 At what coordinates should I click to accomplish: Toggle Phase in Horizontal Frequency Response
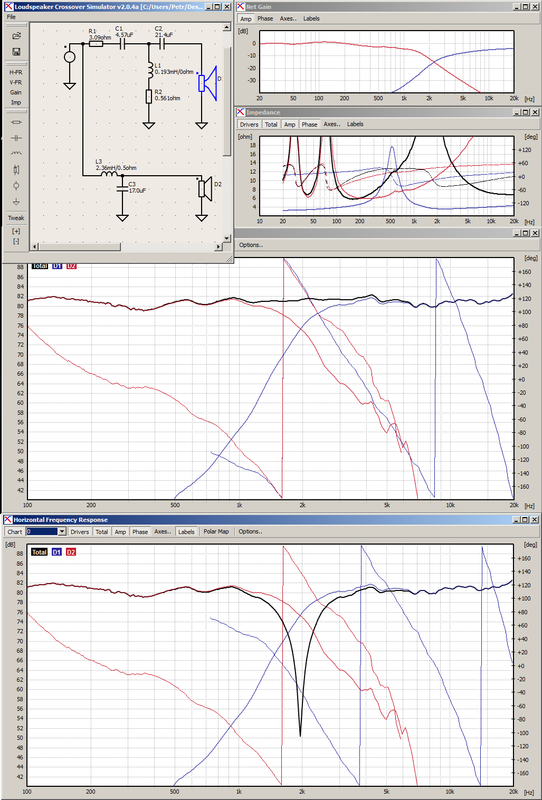(140, 532)
